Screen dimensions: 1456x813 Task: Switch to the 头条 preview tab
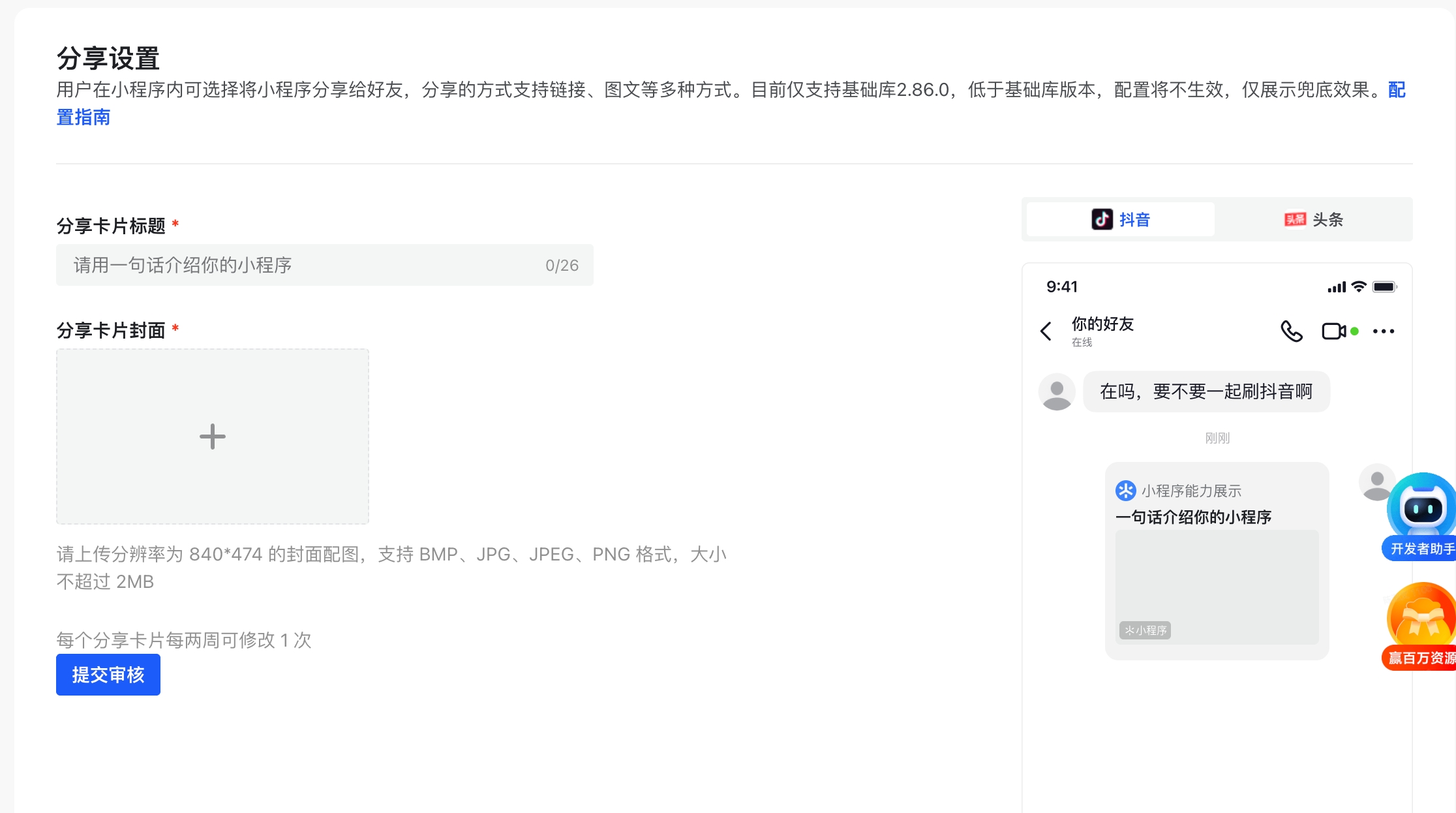[1314, 219]
